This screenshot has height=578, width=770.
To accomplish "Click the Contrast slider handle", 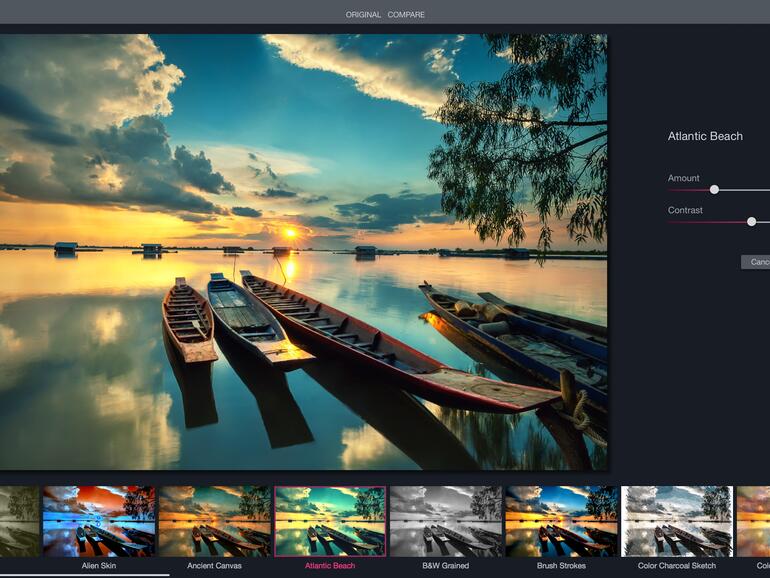I will (x=751, y=221).
